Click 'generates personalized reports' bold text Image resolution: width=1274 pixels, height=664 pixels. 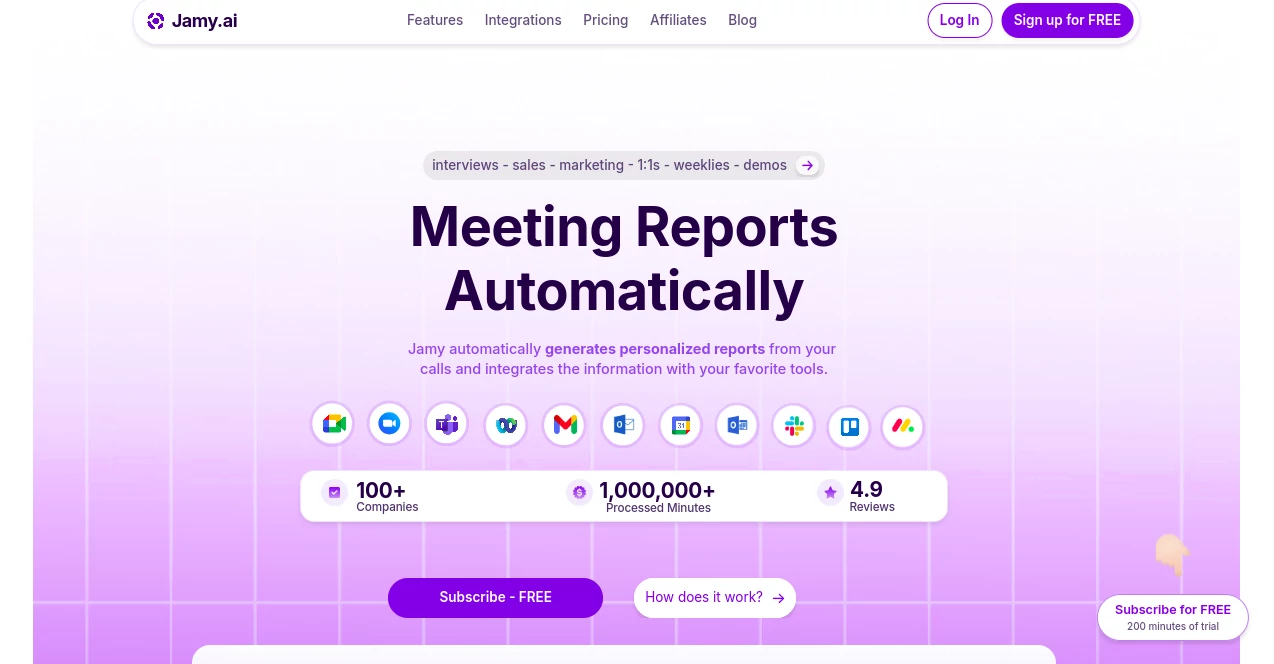click(655, 349)
